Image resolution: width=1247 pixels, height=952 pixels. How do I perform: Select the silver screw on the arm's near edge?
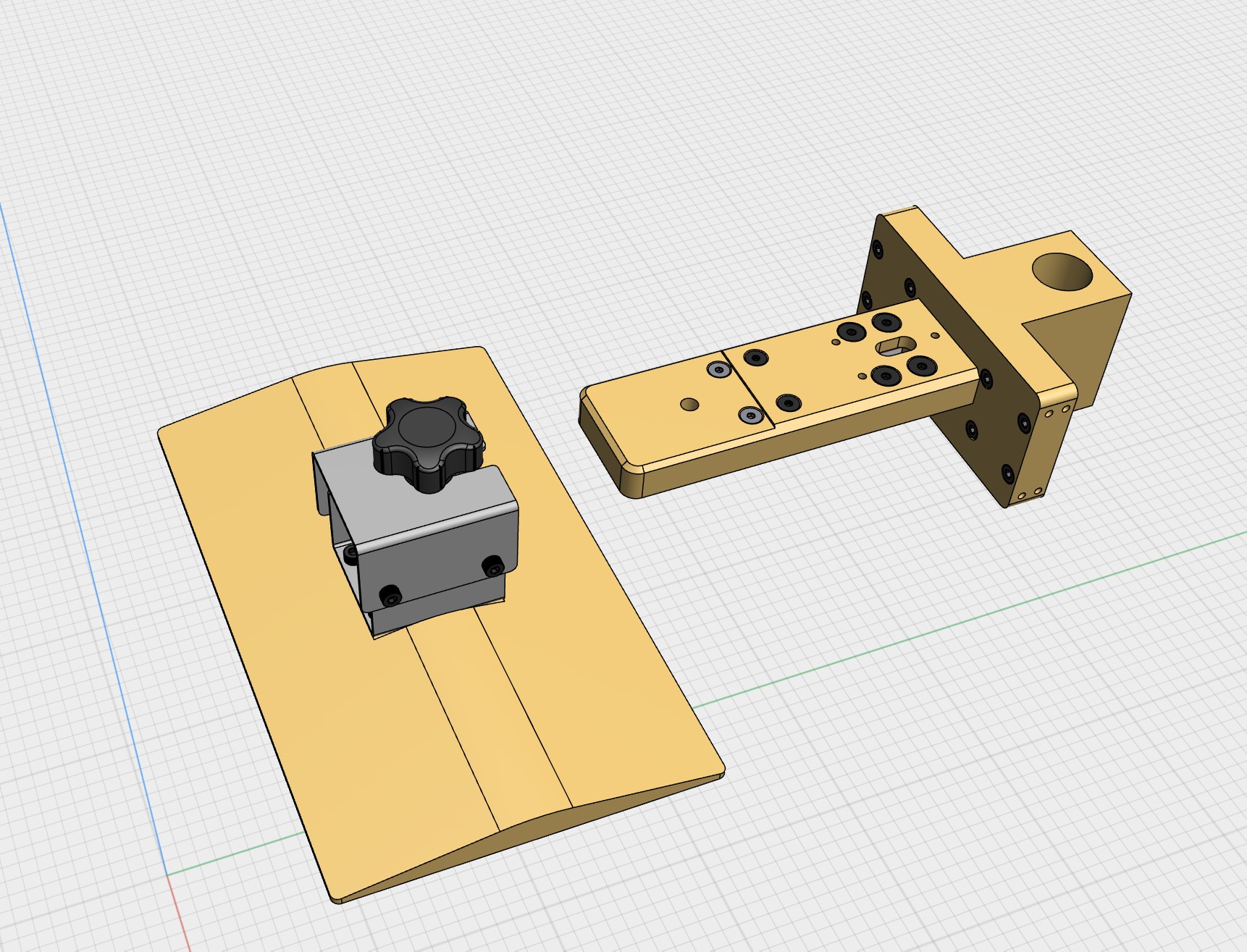point(751,415)
